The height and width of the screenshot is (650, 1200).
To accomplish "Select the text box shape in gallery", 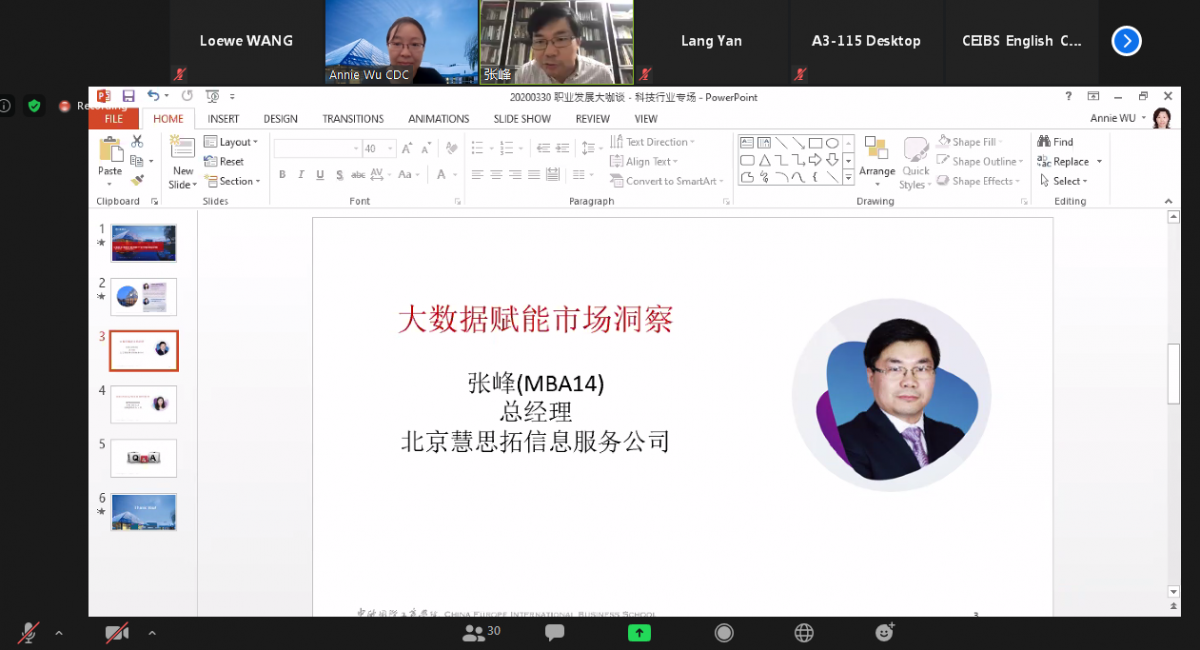I will coord(747,143).
